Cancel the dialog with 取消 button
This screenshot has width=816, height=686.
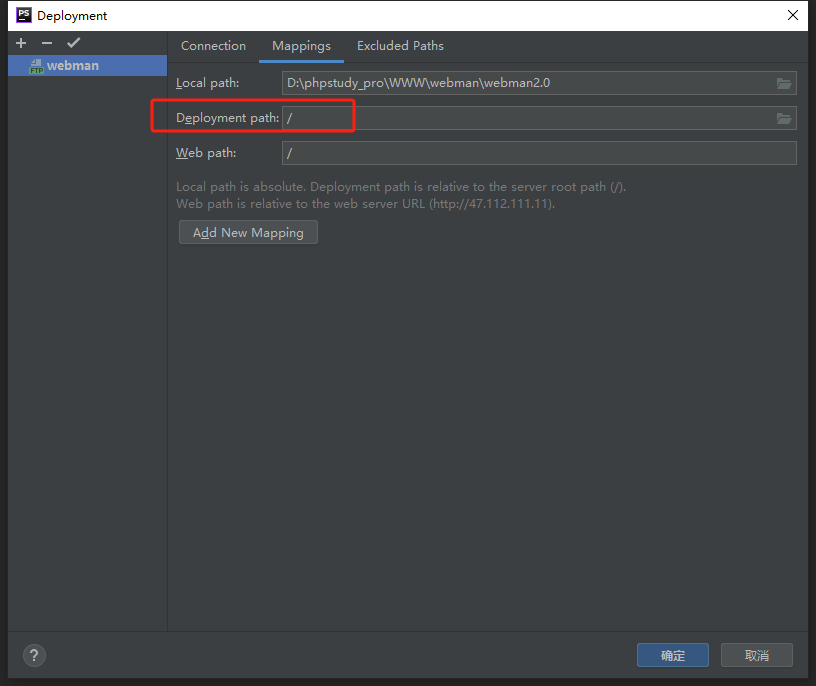(757, 655)
